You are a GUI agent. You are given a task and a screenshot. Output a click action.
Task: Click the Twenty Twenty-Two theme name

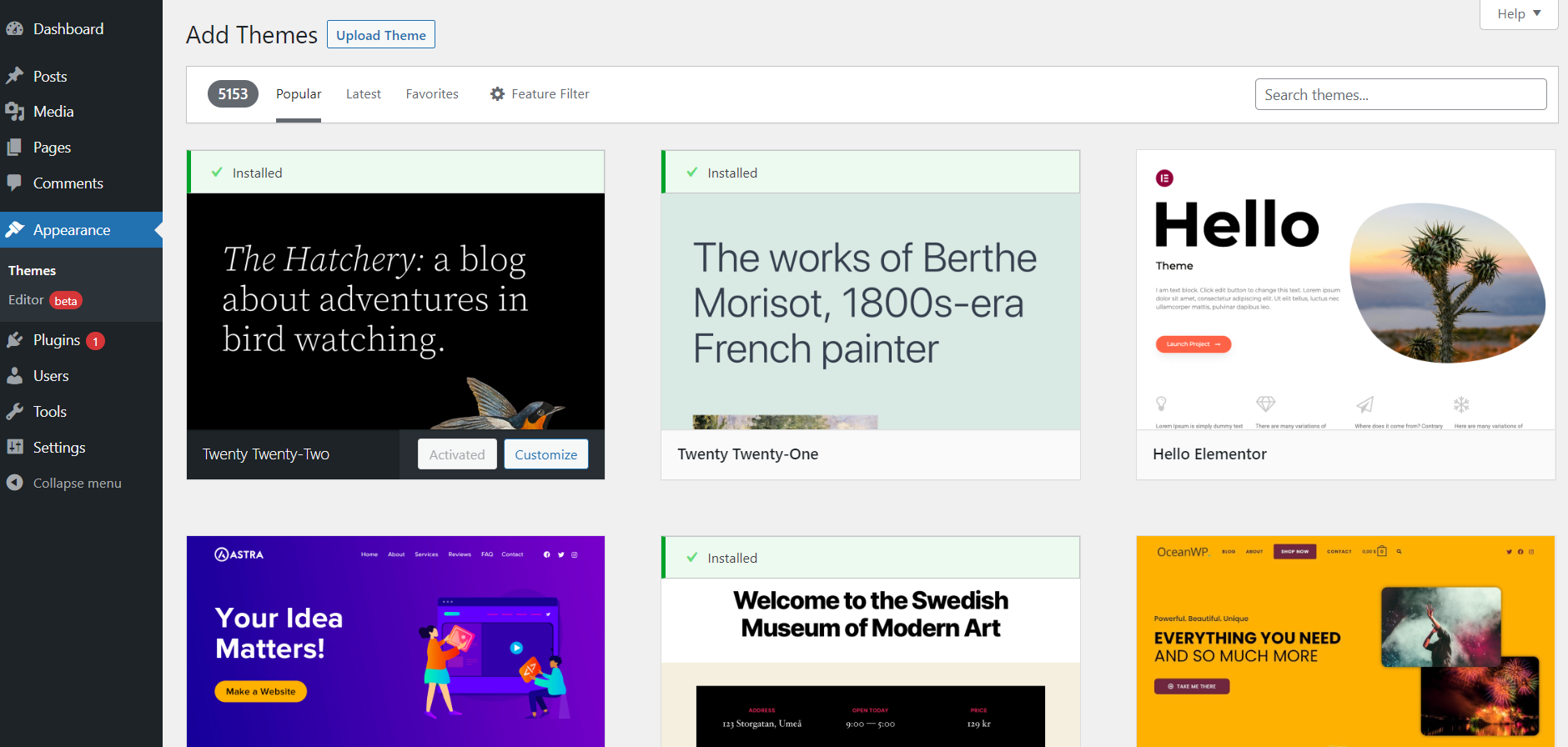tap(266, 454)
